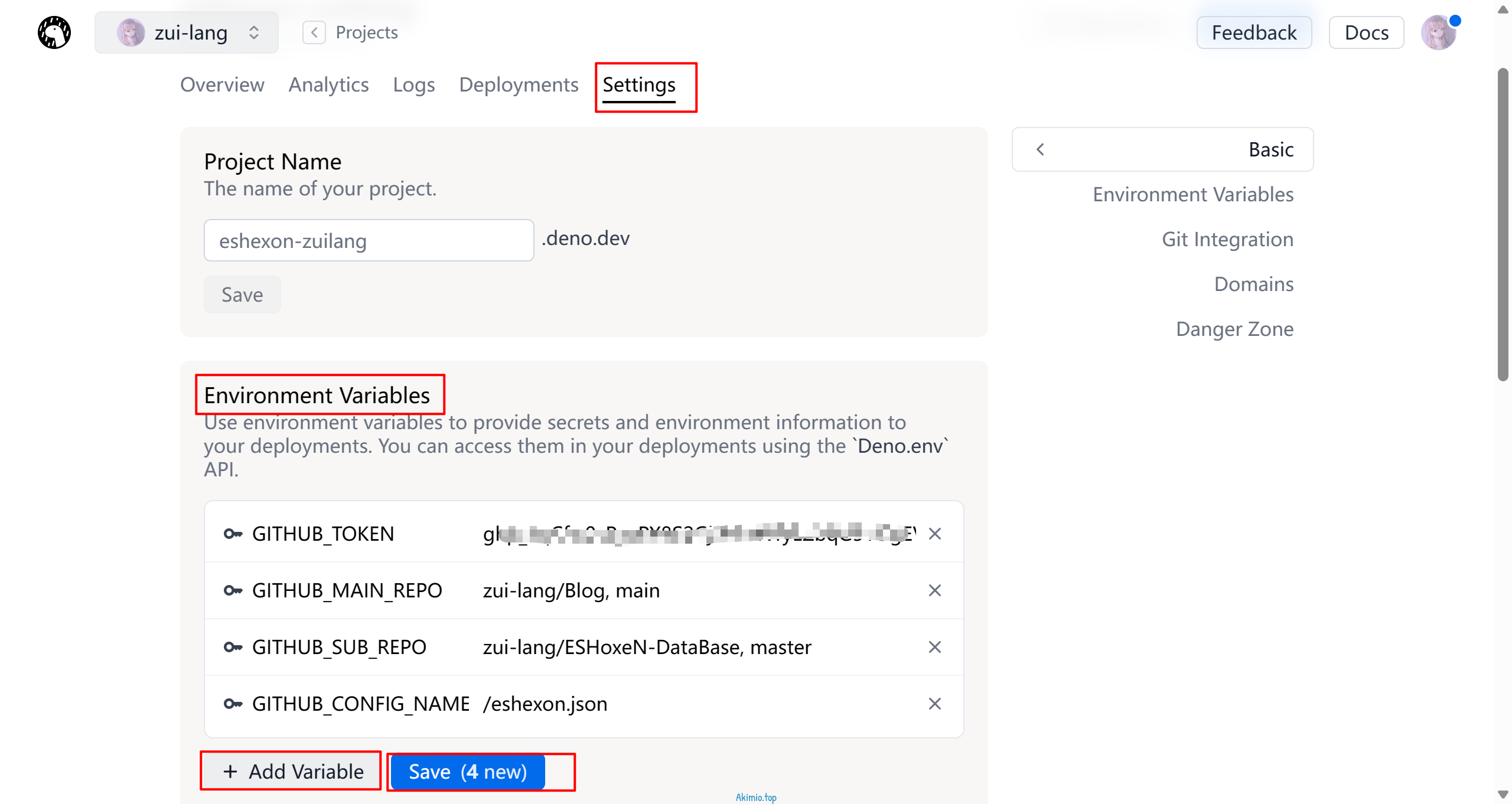The height and width of the screenshot is (804, 1512).
Task: Click the scrollbar up arrow
Action: click(1503, 9)
